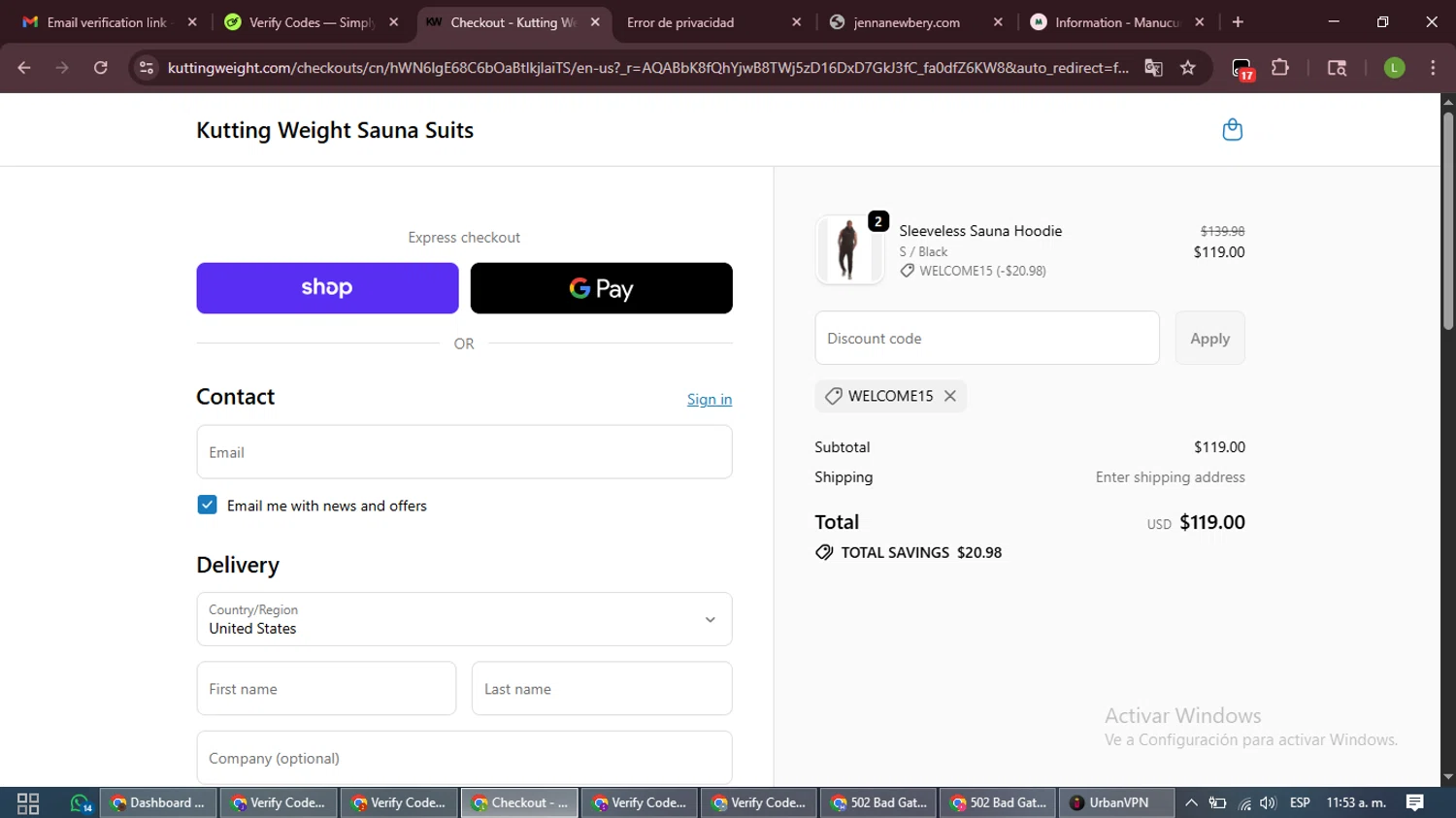Open the green Chrome profile avatar
Image resolution: width=1456 pixels, height=818 pixels.
1394,68
